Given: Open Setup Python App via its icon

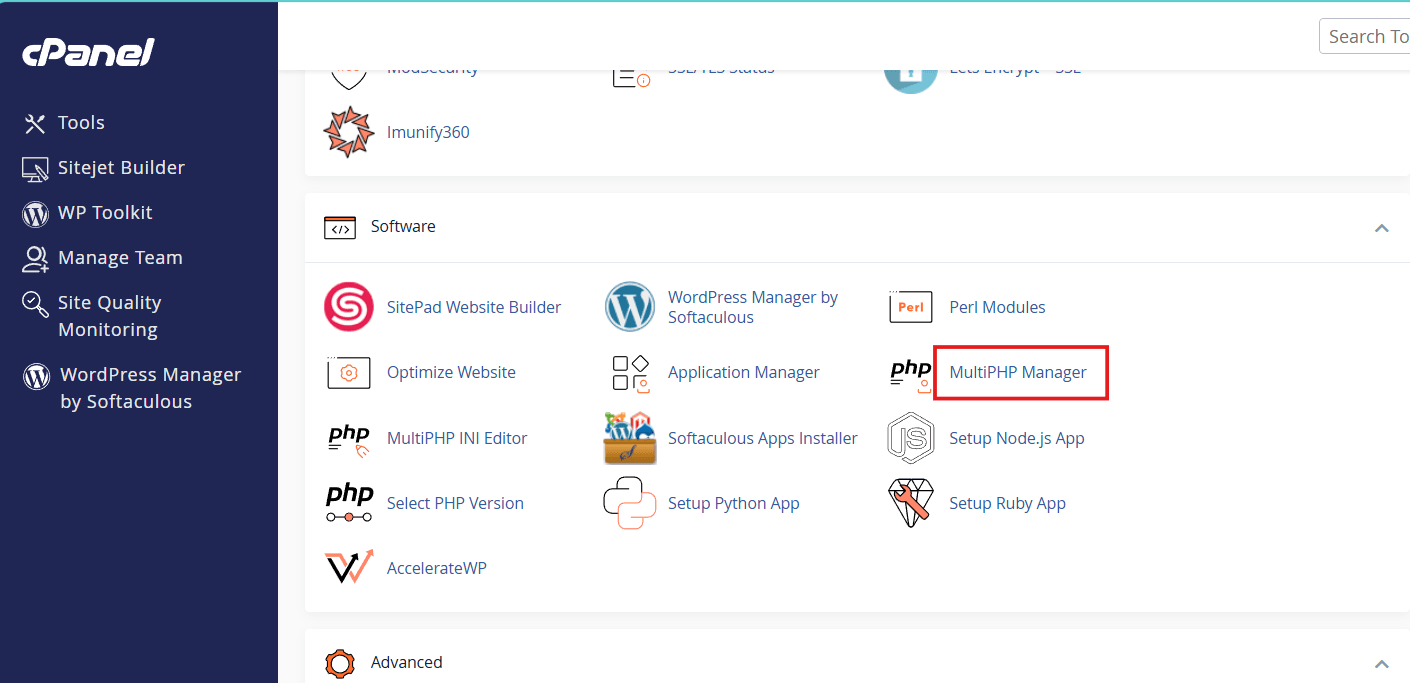Looking at the screenshot, I should (x=629, y=502).
